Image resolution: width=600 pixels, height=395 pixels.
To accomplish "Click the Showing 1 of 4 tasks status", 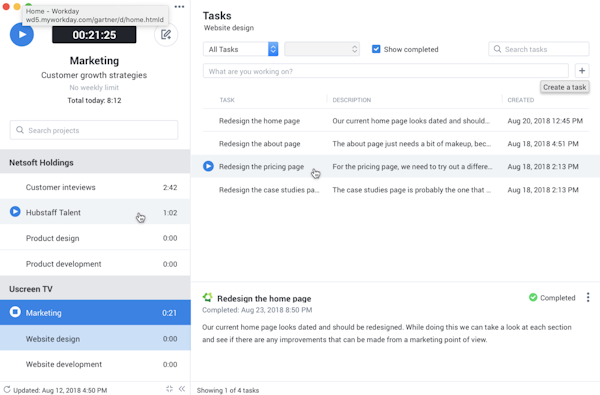I will (x=228, y=390).
